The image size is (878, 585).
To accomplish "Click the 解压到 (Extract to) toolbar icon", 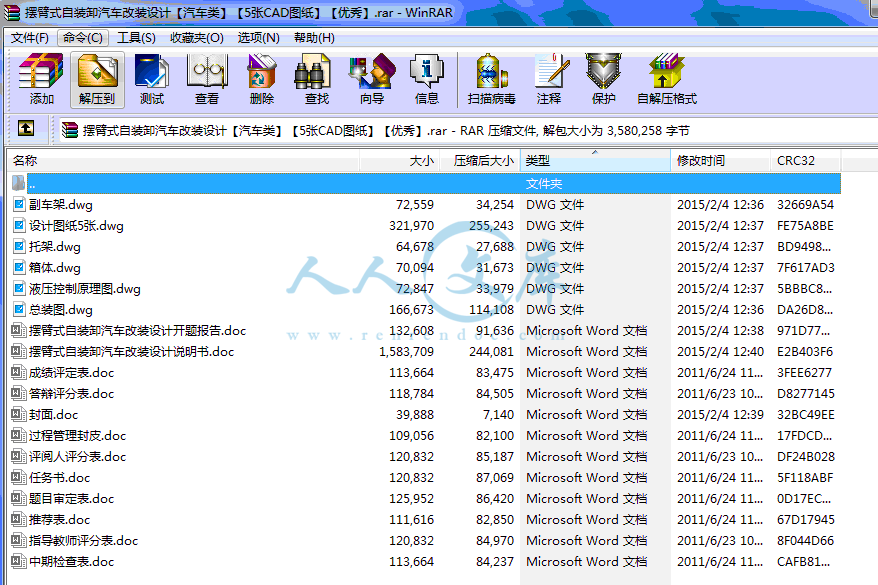I will click(x=97, y=79).
